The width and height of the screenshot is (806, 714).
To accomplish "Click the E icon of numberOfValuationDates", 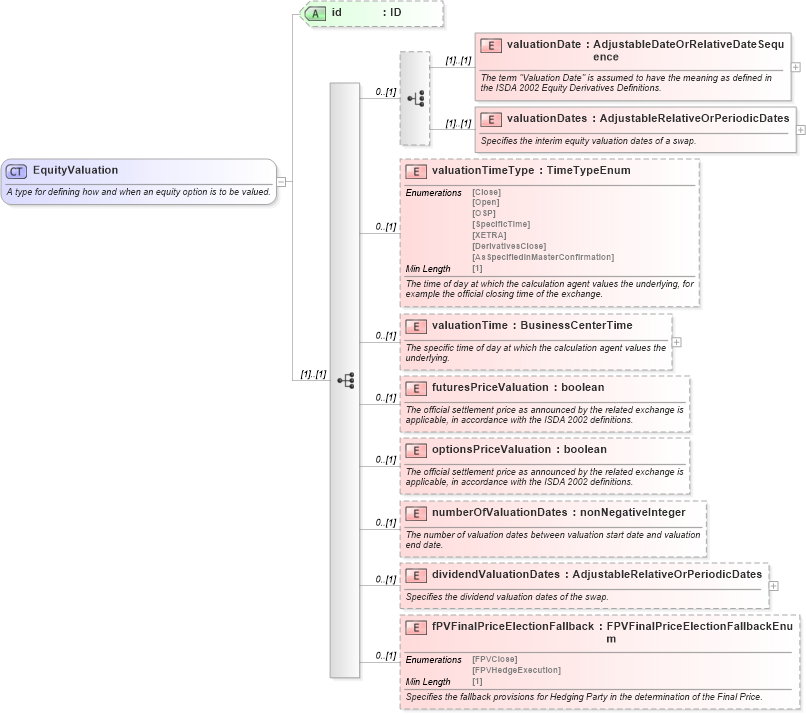I will (x=416, y=514).
